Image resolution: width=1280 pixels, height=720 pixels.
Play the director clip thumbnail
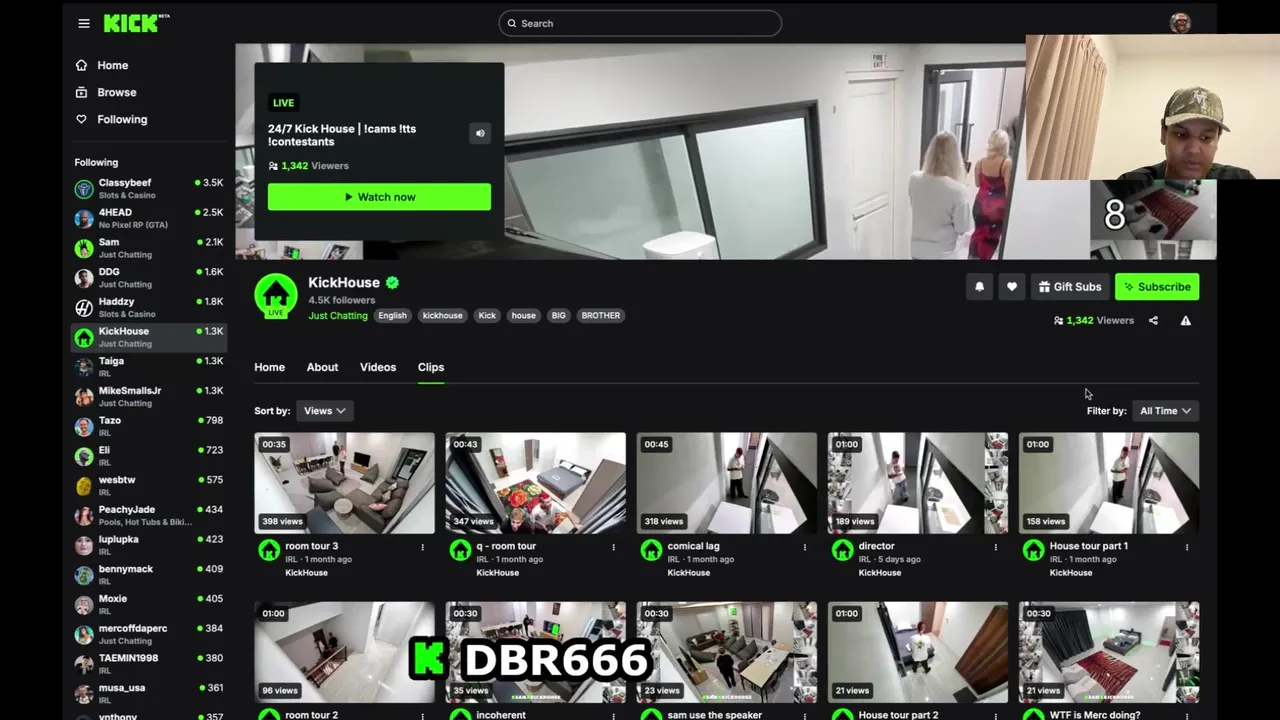(x=917, y=483)
